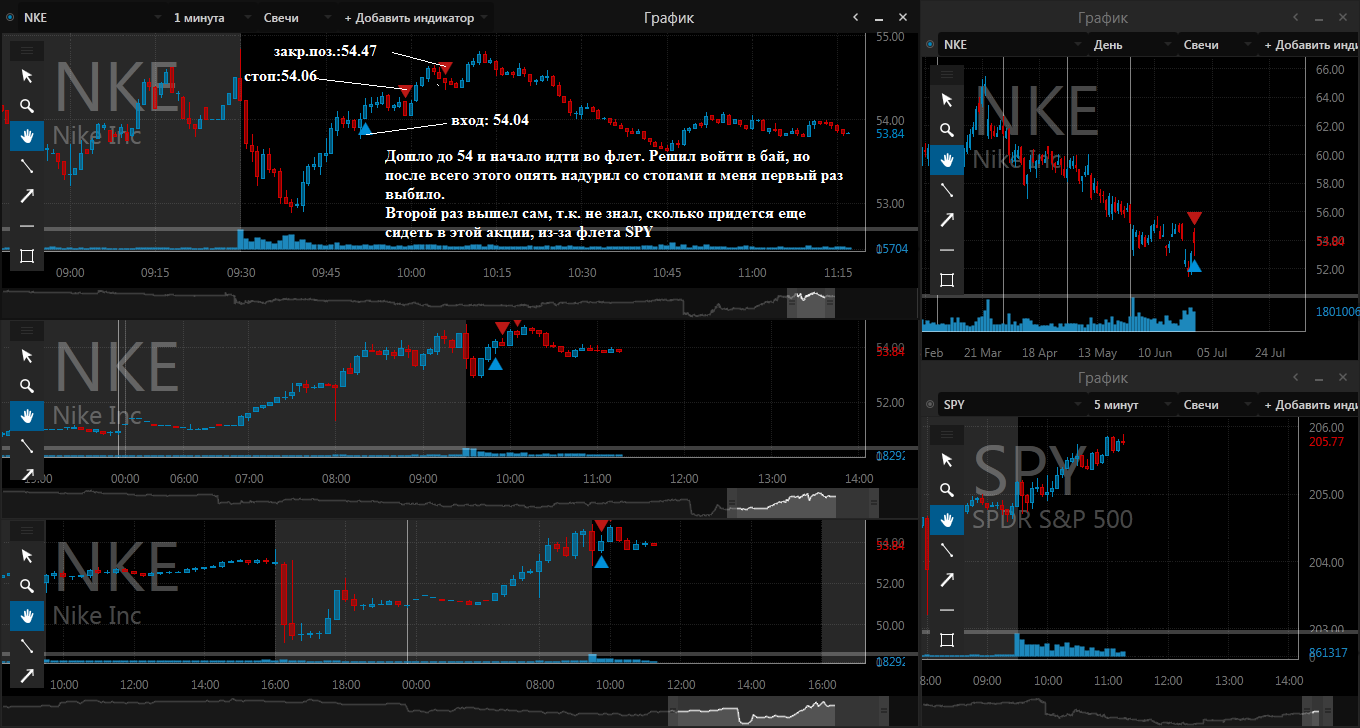1360x728 pixels.
Task: Activate the magnifier zoom tool in SPY chart
Action: (x=947, y=490)
